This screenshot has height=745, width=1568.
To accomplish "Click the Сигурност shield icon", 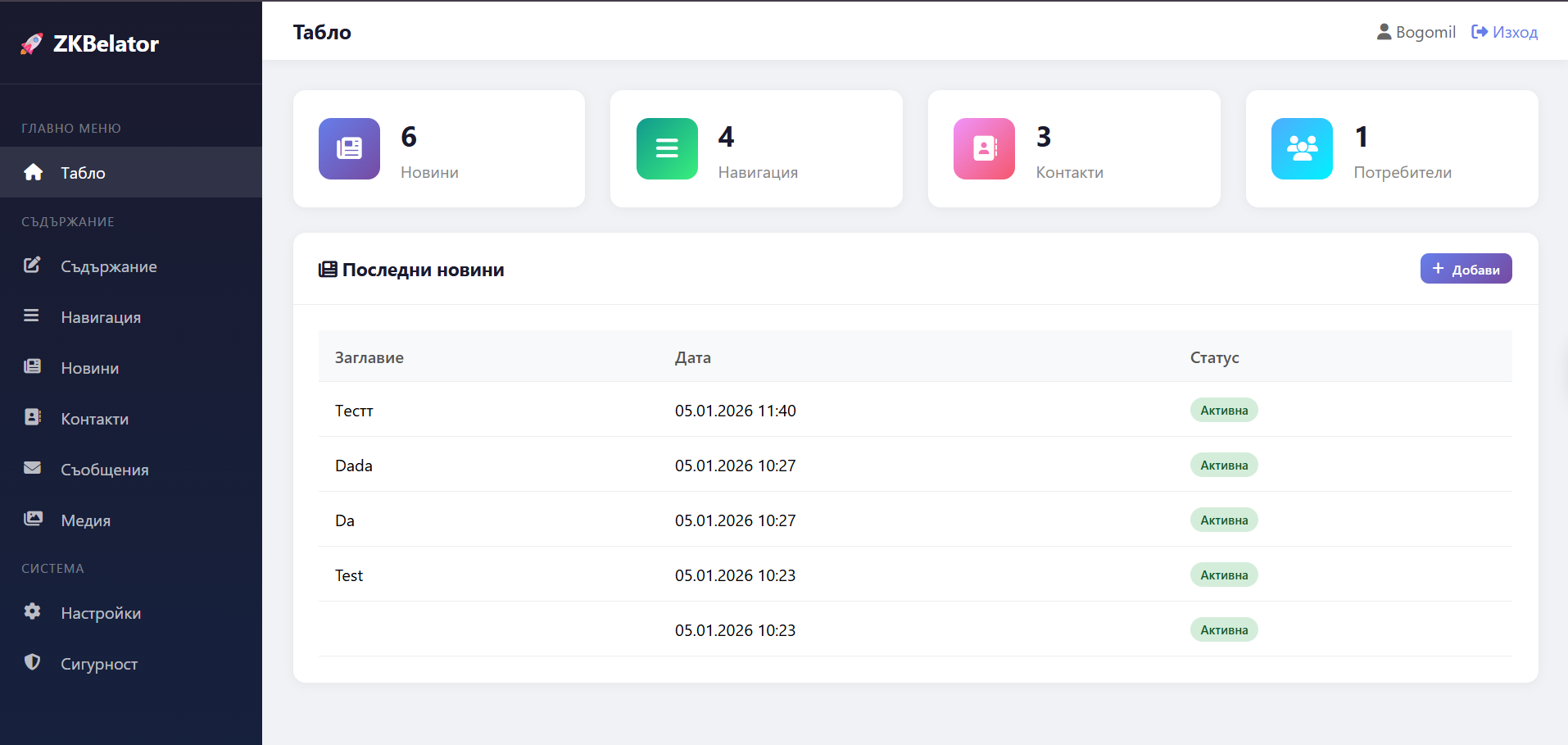I will coord(32,662).
